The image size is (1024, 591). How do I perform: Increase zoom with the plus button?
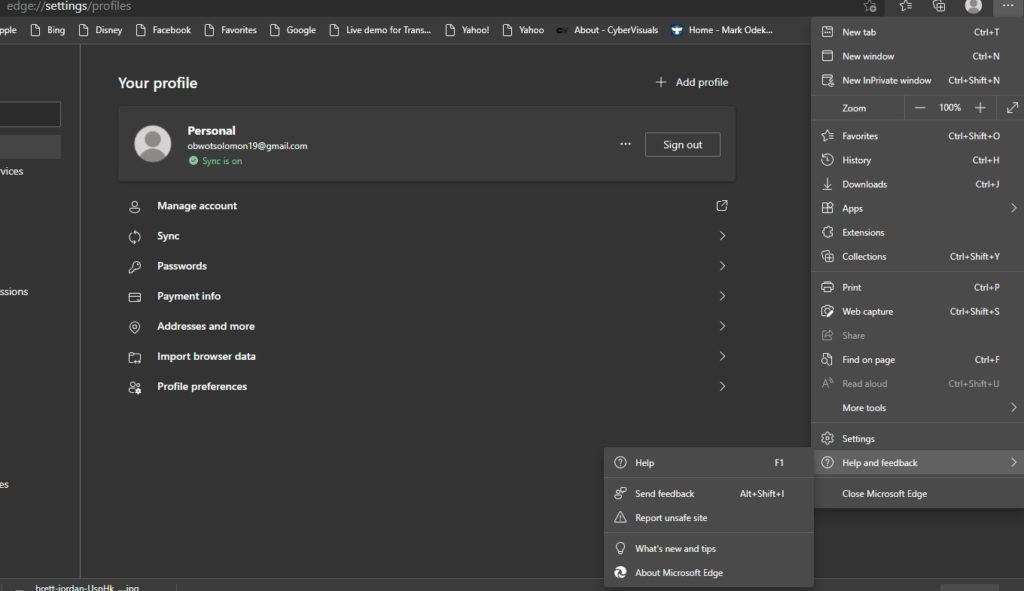980,108
